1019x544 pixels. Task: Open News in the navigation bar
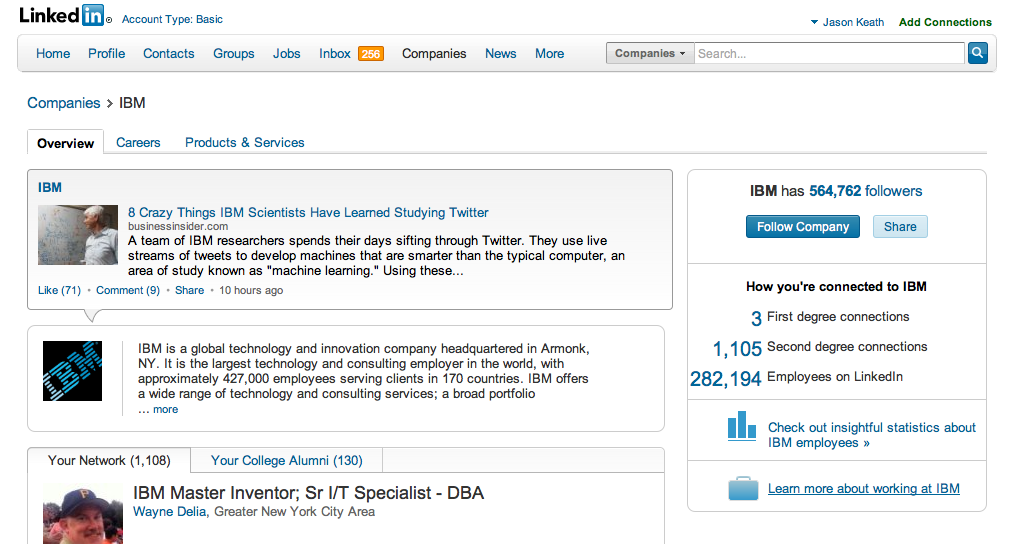click(x=500, y=53)
